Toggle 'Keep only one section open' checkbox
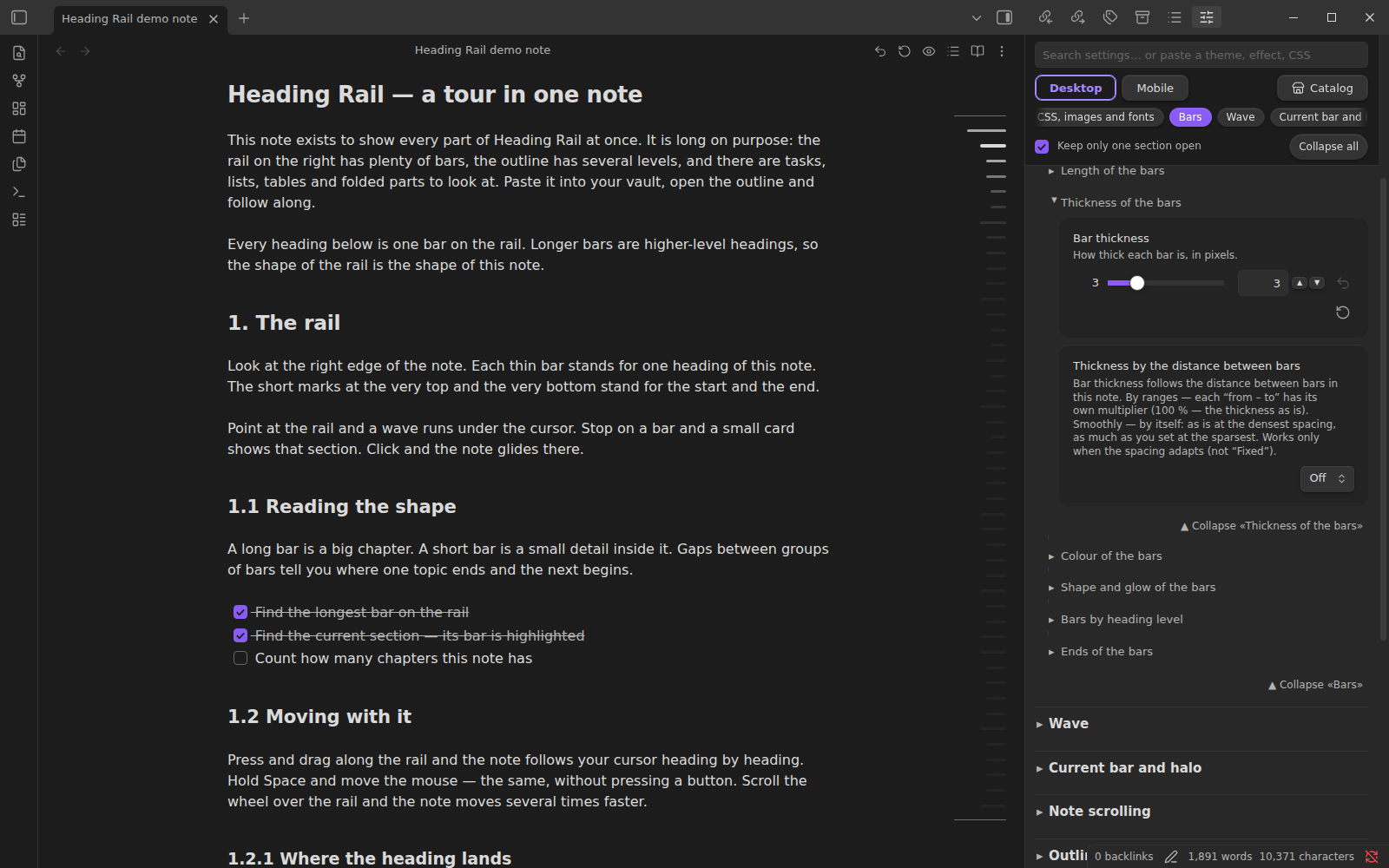Image resolution: width=1389 pixels, height=868 pixels. coord(1042,147)
